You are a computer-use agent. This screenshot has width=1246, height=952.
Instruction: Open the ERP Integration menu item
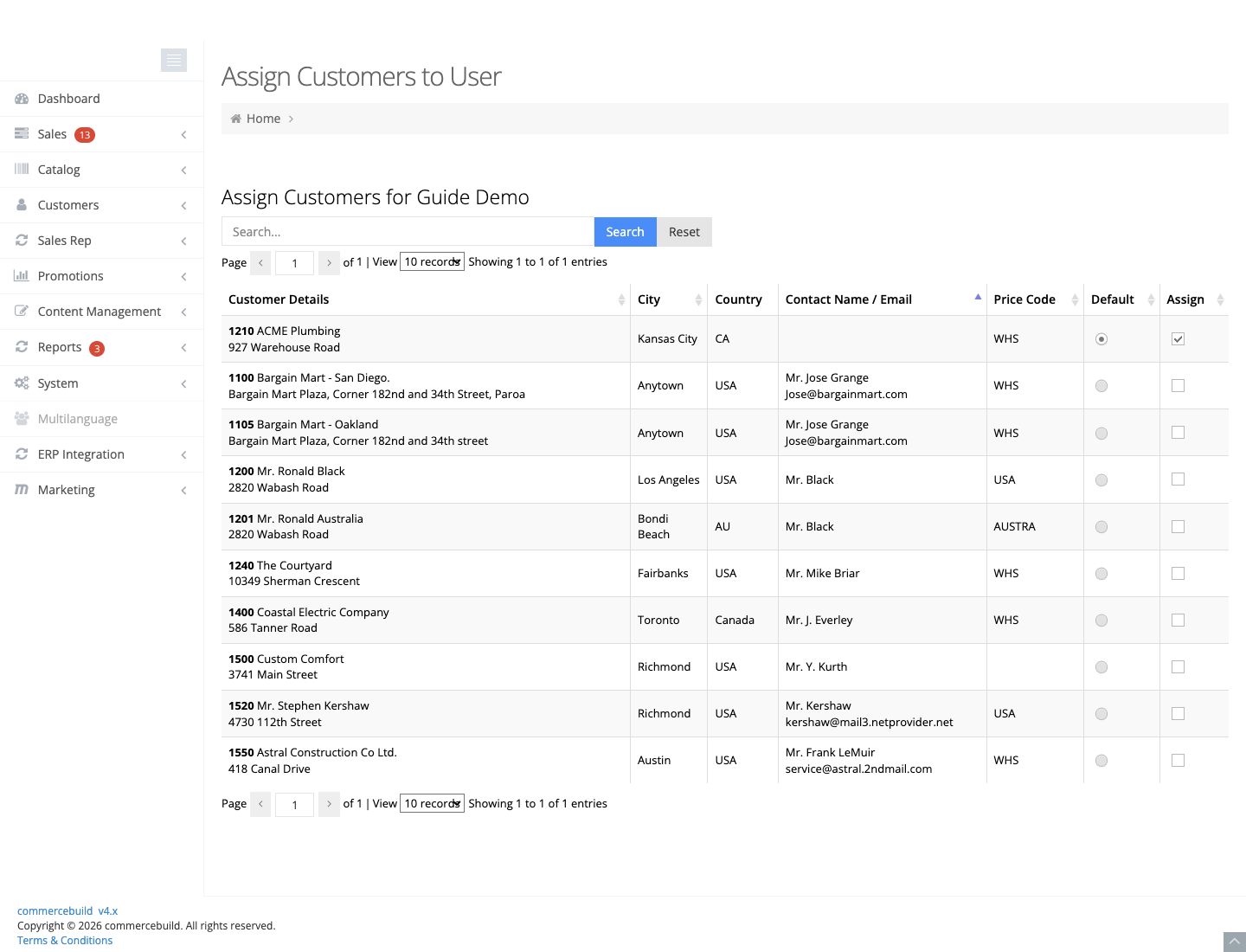[101, 454]
